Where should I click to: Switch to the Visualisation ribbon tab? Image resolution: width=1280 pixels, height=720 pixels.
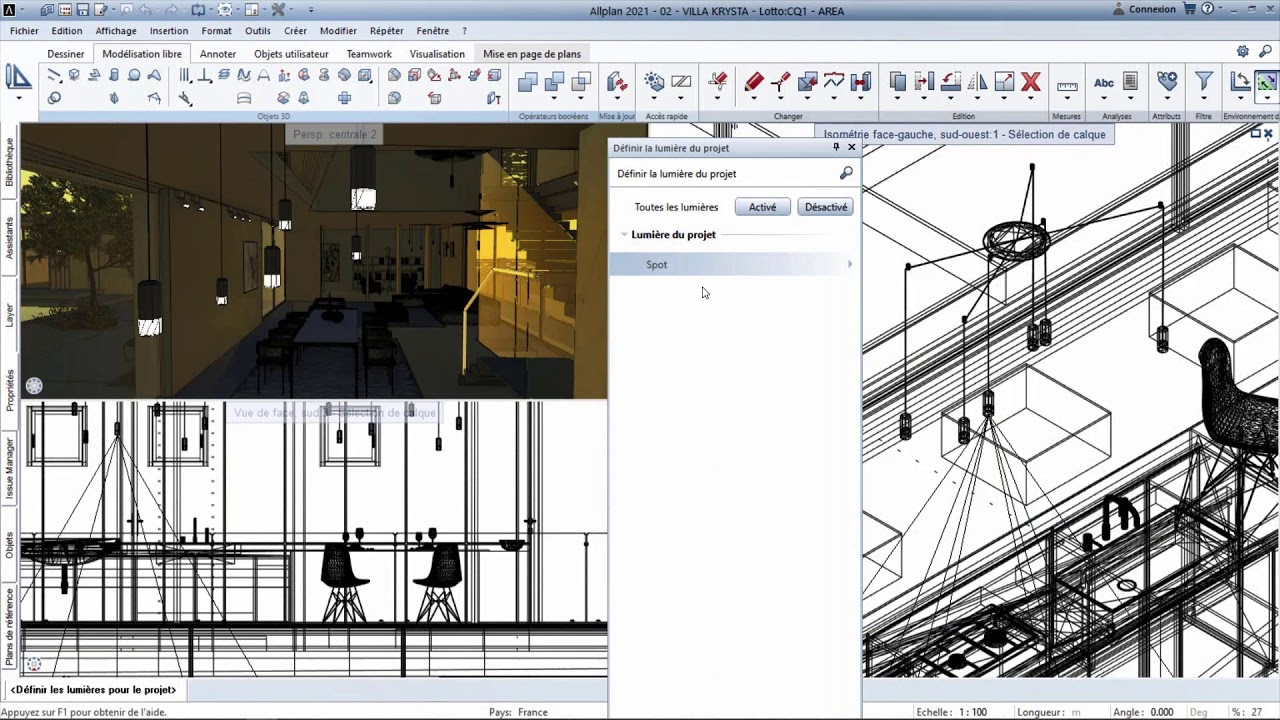437,54
